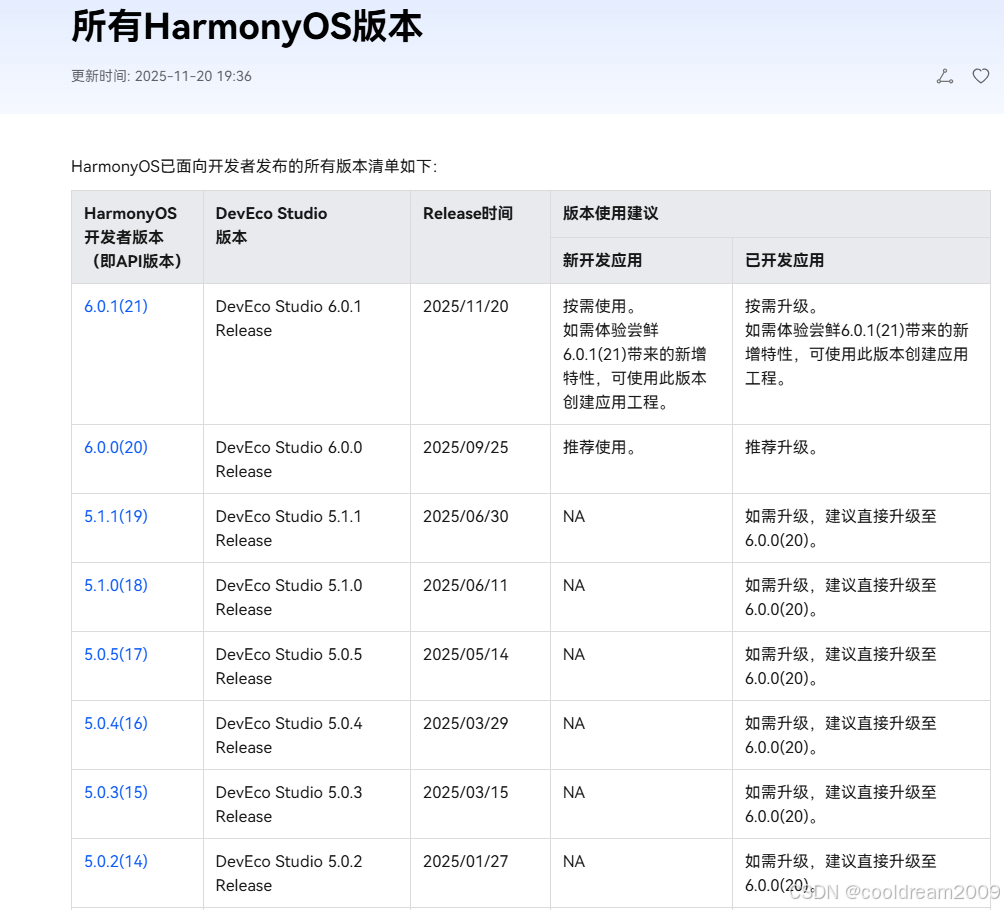The image size is (1004, 910).
Task: Click the release date 2025/01/27
Action: tap(466, 861)
